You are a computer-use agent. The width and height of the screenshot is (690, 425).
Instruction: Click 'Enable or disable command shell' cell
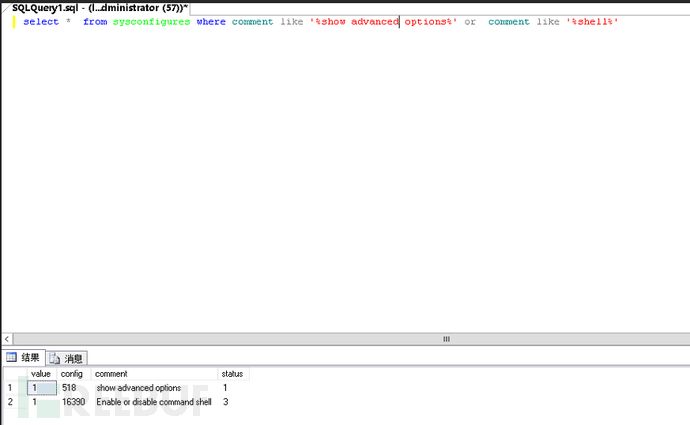click(x=154, y=402)
